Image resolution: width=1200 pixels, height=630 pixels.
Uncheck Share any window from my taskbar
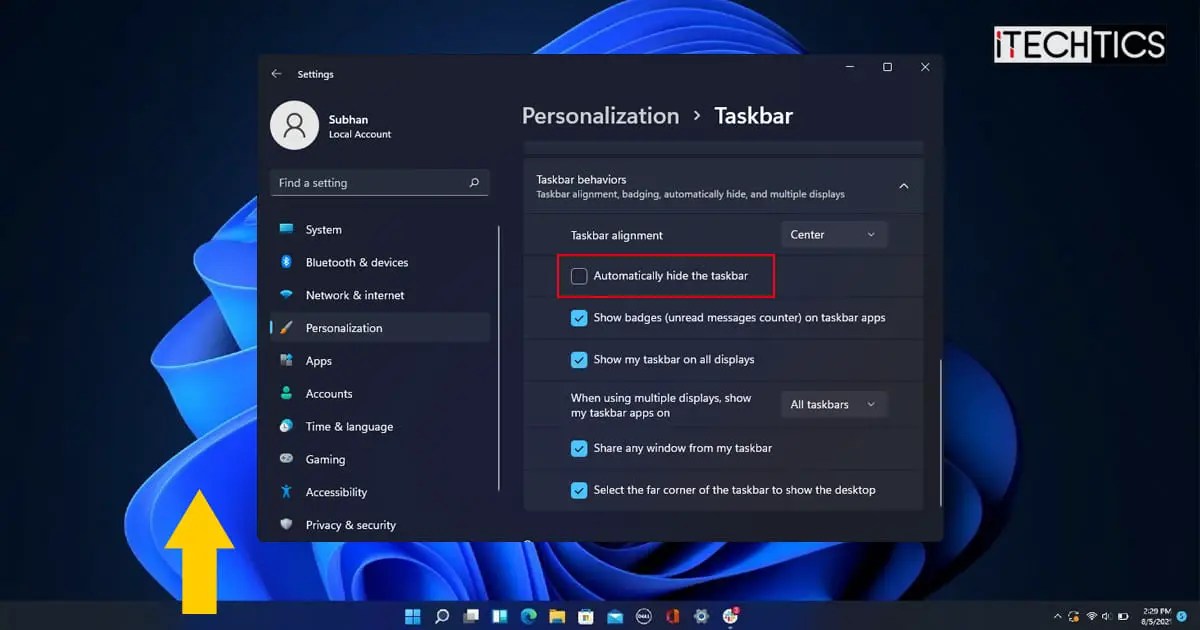(x=579, y=448)
